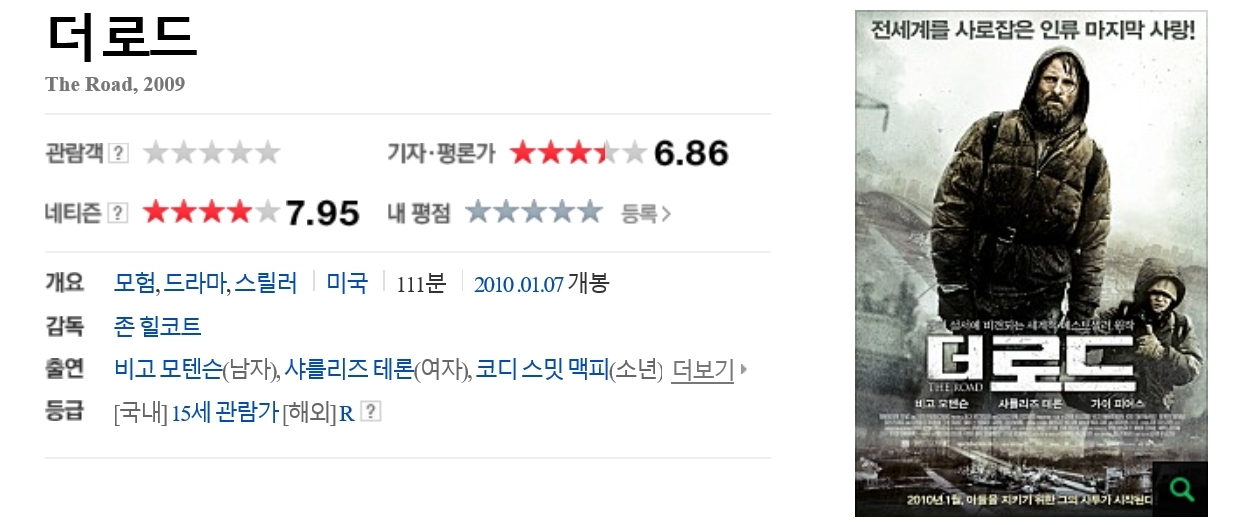Click the 15세 관람가 rating link
Viewport: 1244px width, 525px height.
[224, 412]
